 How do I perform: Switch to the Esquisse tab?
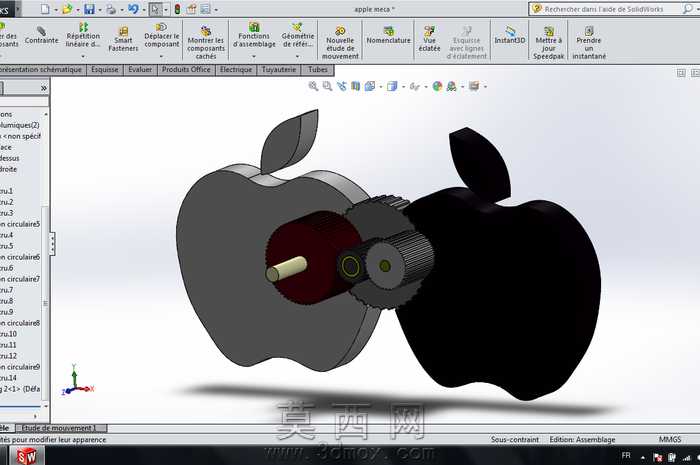pyautogui.click(x=104, y=70)
